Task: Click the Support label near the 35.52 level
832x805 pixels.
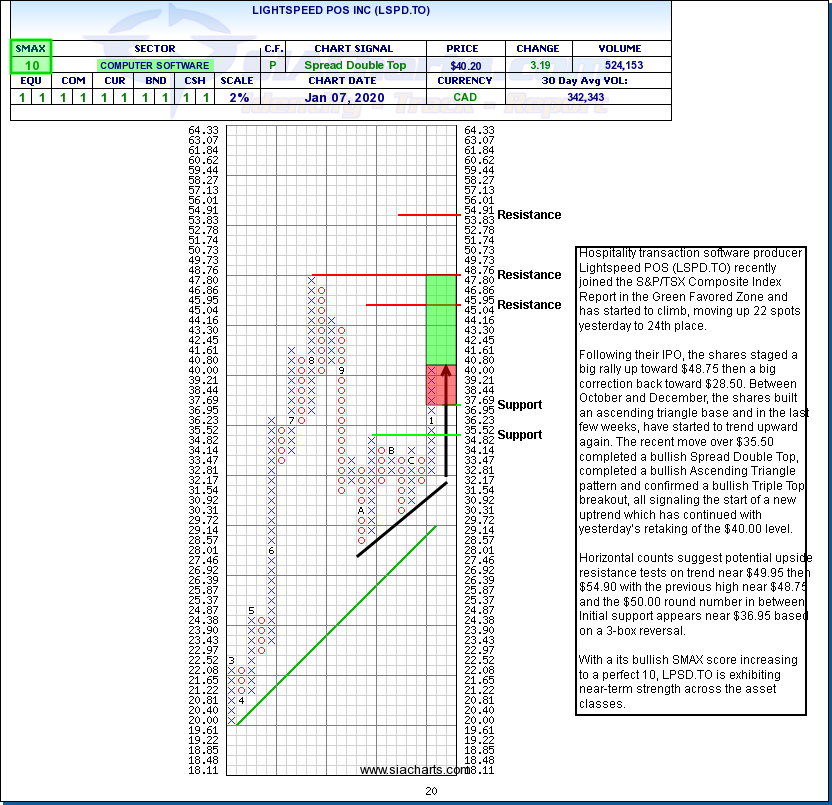Action: 520,435
